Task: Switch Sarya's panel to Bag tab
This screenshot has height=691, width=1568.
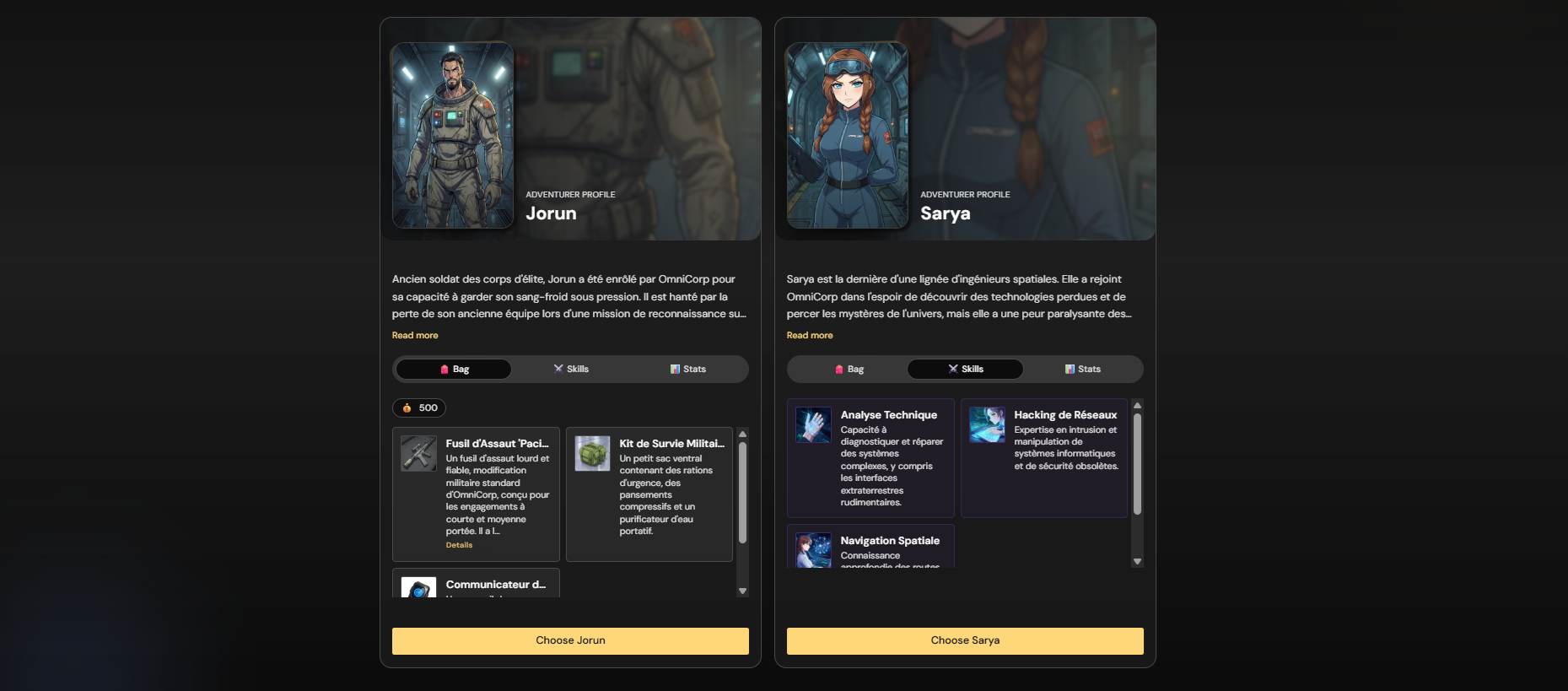Action: (849, 369)
